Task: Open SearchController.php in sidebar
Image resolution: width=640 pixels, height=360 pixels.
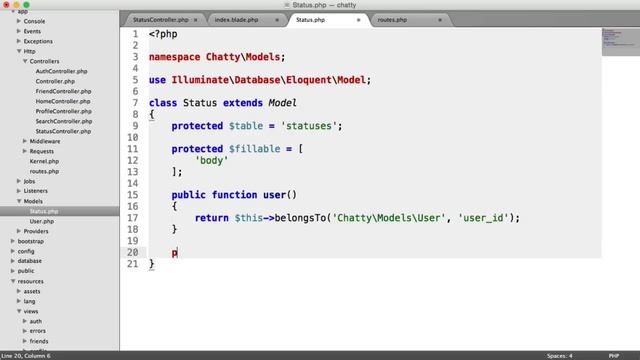Action: pos(64,121)
